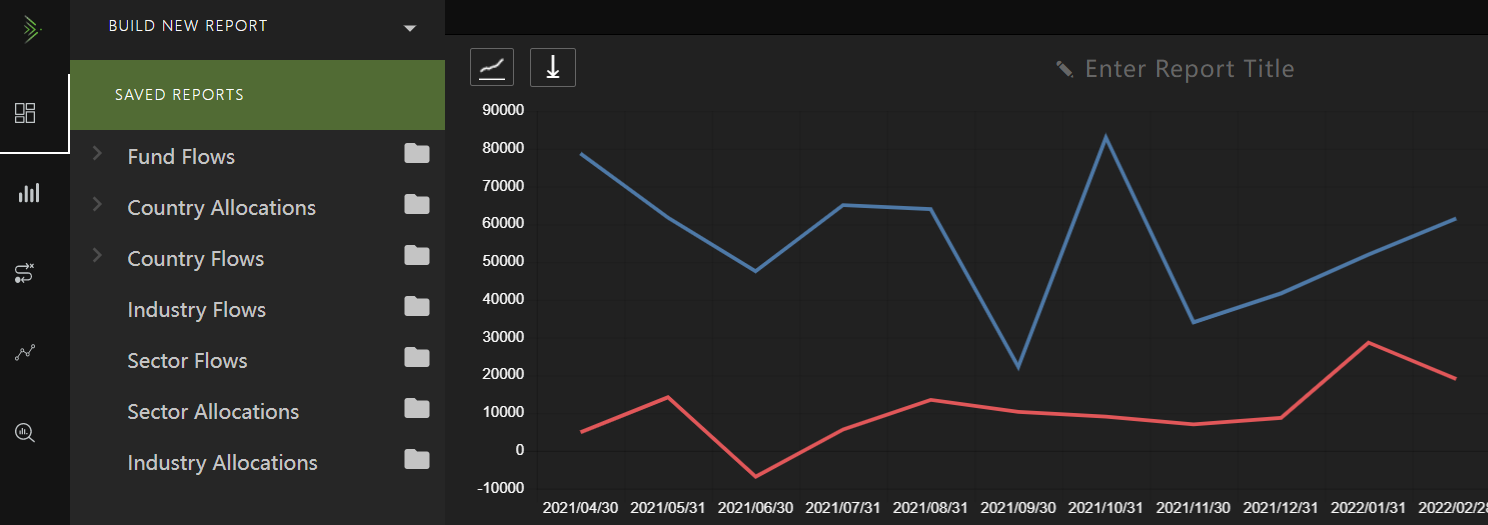Click the line chart type button
This screenshot has height=525, width=1488.
click(492, 67)
